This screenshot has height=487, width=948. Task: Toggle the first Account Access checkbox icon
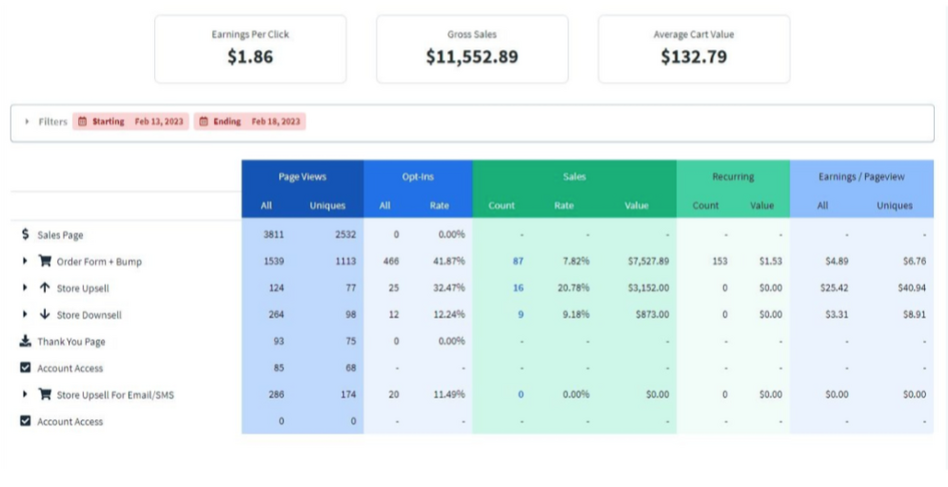tap(25, 368)
